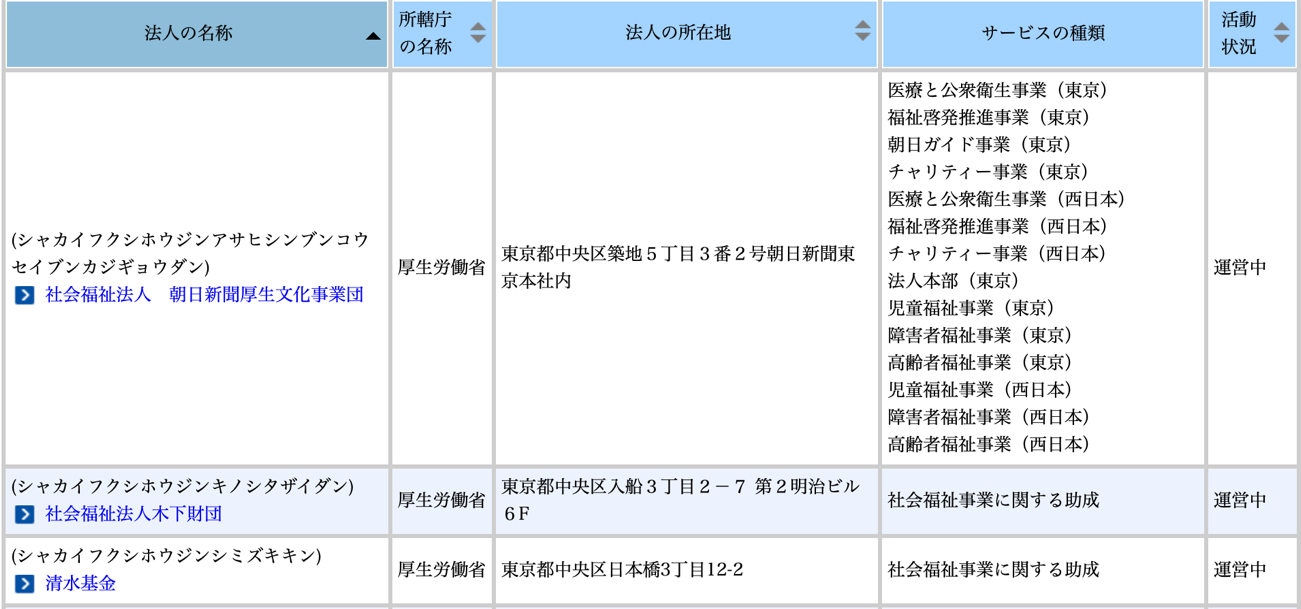
Task: Click 運営中 status in 清水基金 row
Action: 1240,570
